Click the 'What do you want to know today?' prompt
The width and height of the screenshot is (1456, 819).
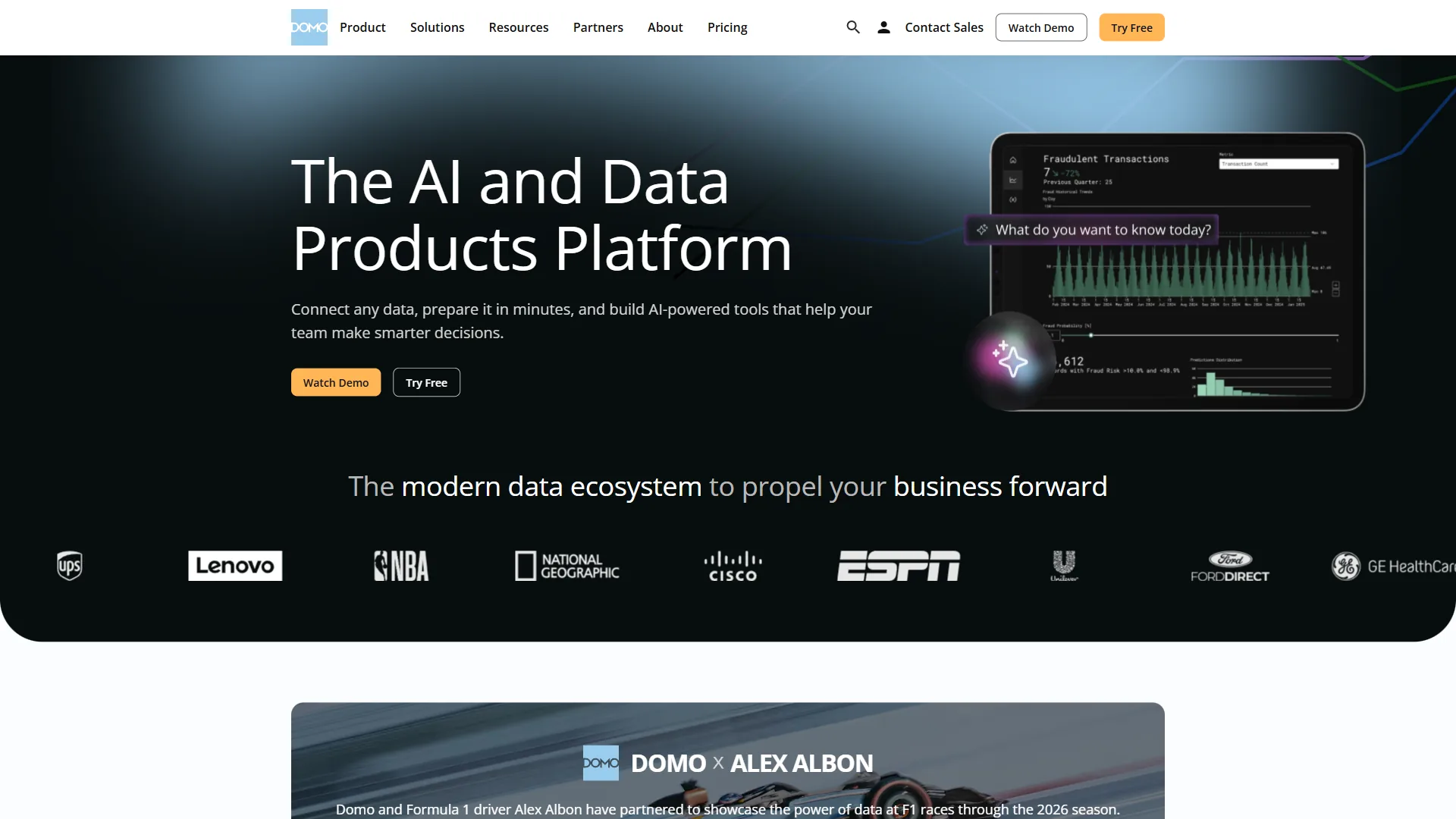click(x=1092, y=229)
